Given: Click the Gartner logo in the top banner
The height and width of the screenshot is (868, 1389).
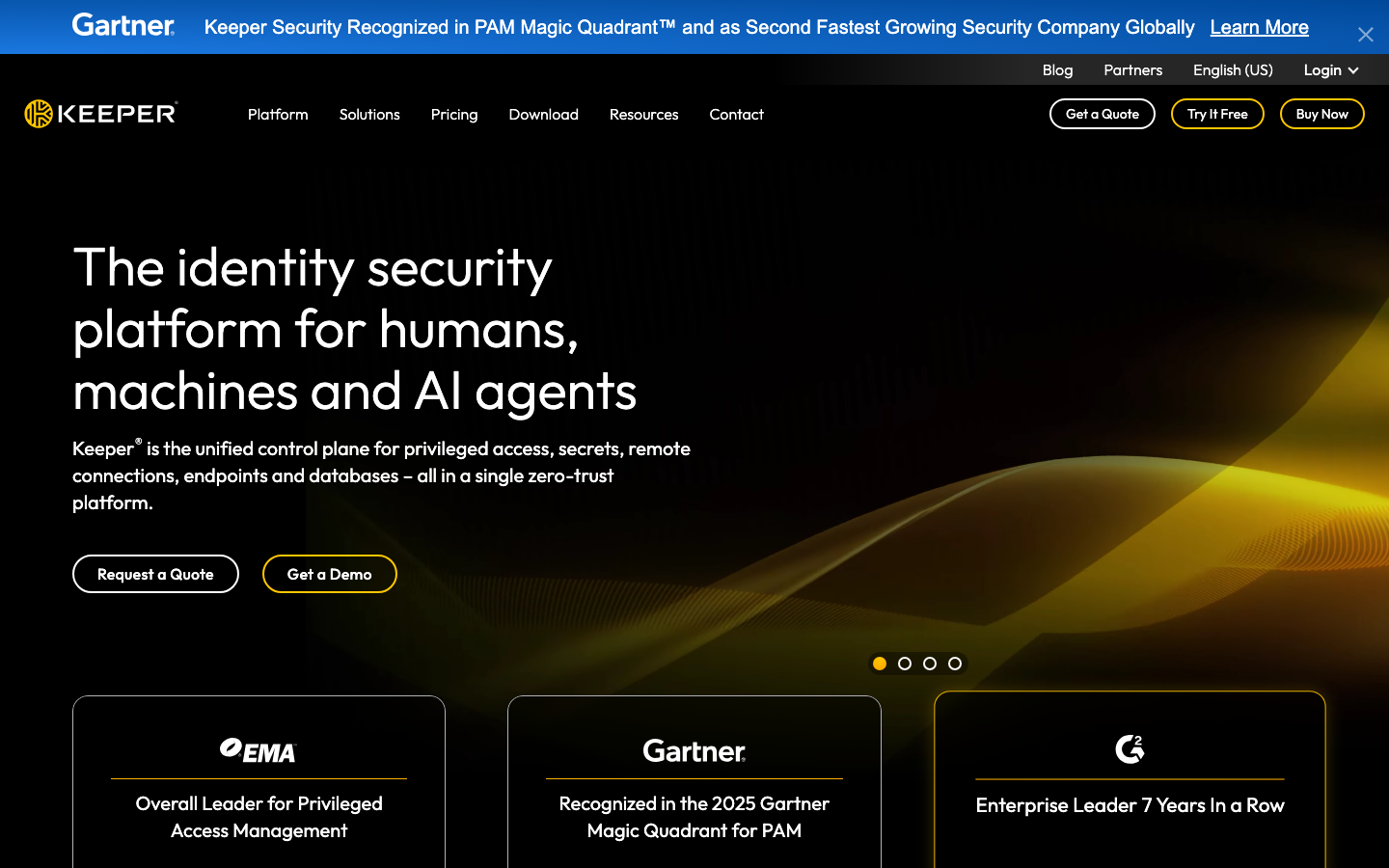Looking at the screenshot, I should point(123,25).
